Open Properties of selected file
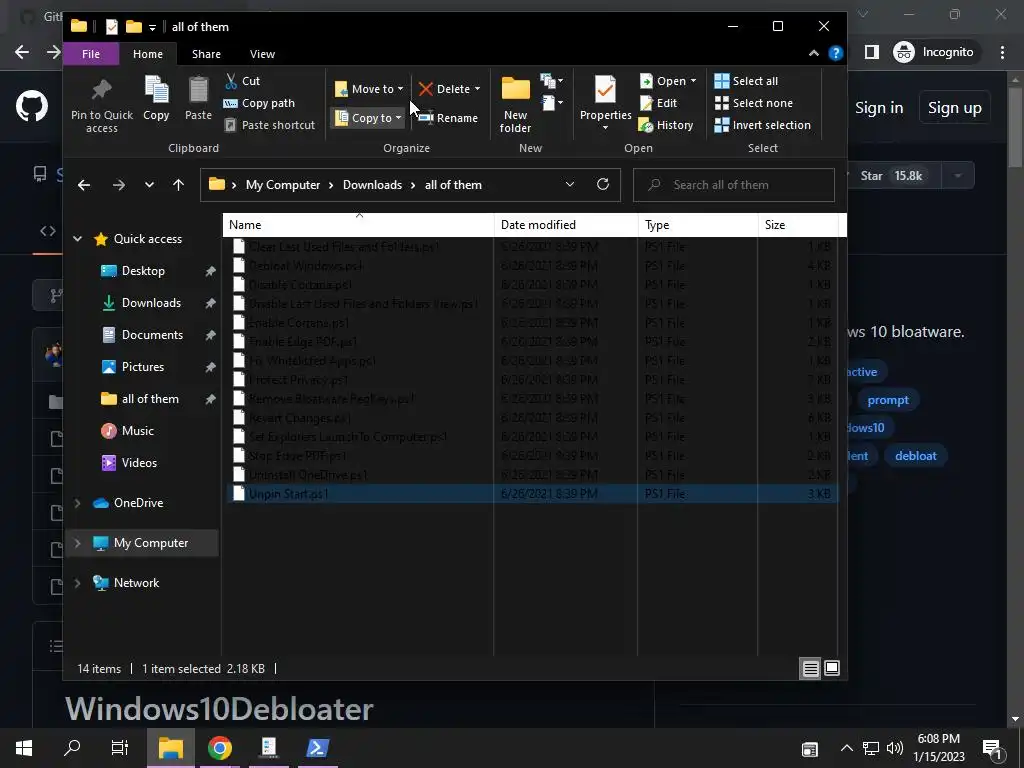Screen dimensions: 1024x768 point(605,103)
